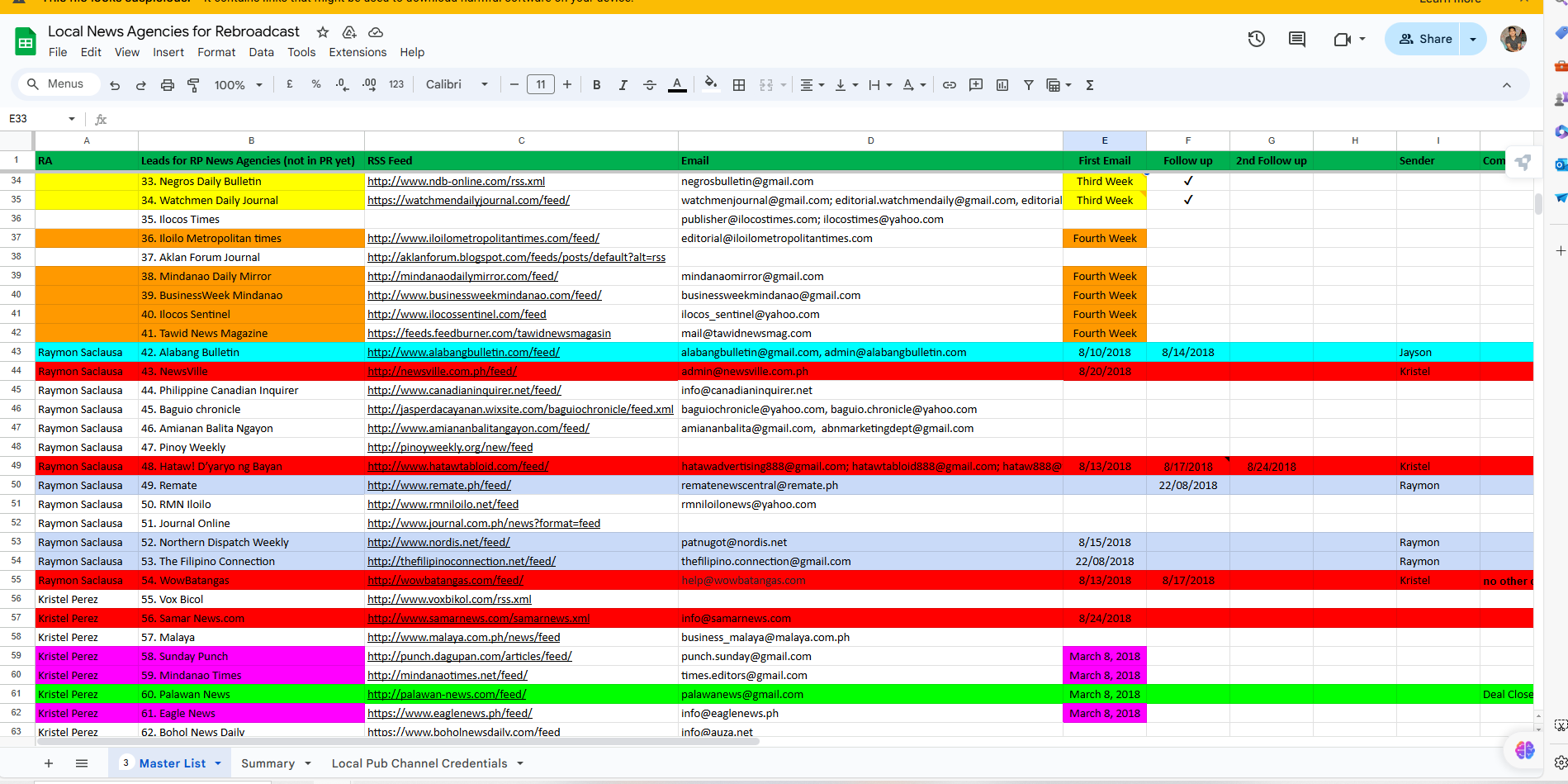Open the watchmendailyjournal.com feed link
The width and height of the screenshot is (1568, 784).
(468, 200)
